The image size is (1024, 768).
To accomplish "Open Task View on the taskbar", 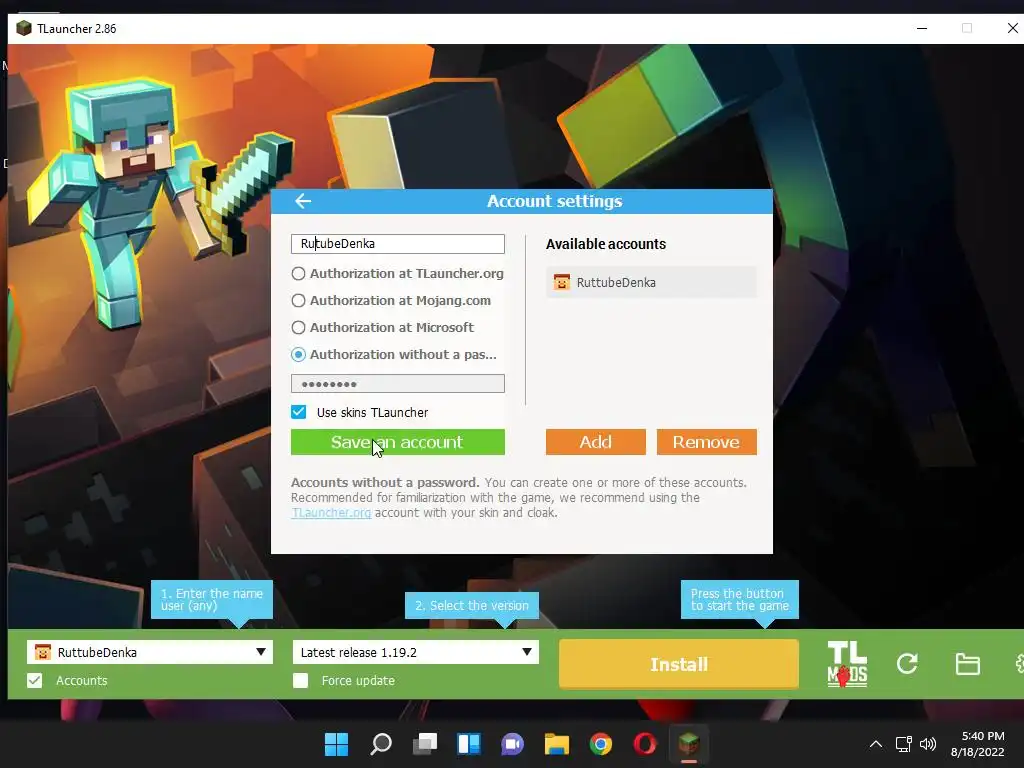I will (424, 744).
